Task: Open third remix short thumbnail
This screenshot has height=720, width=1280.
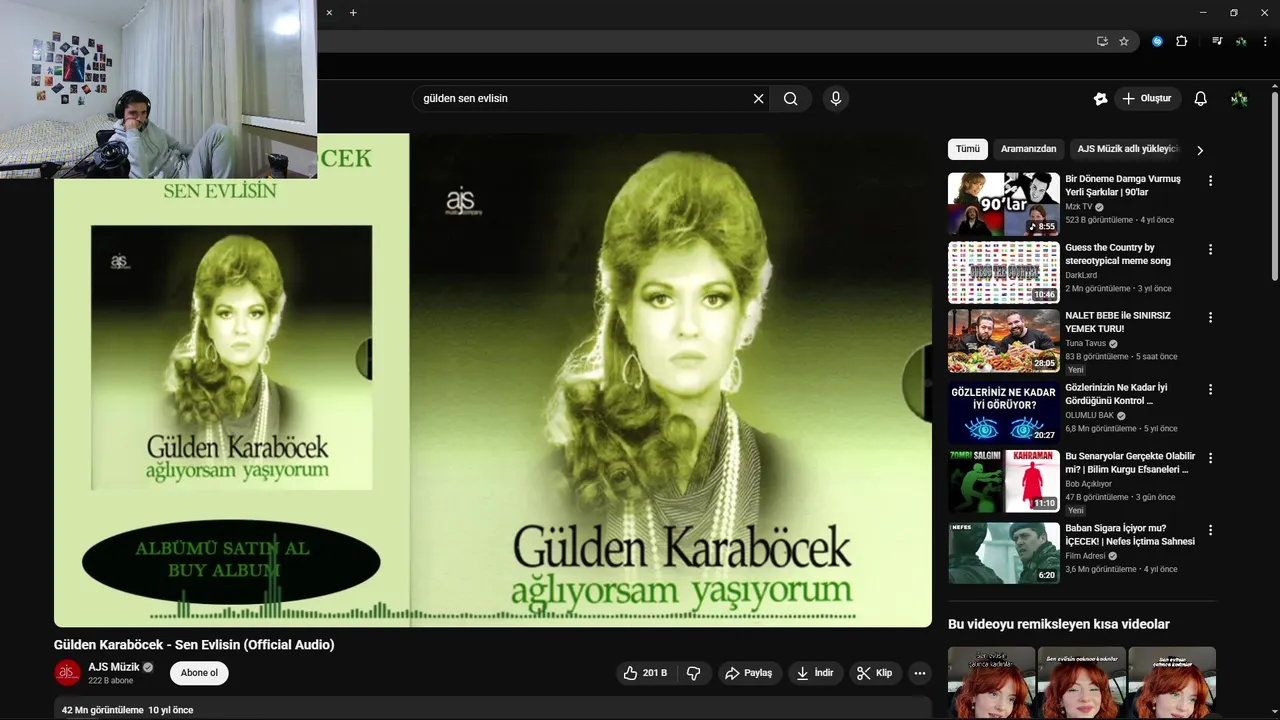Action: coord(1172,682)
